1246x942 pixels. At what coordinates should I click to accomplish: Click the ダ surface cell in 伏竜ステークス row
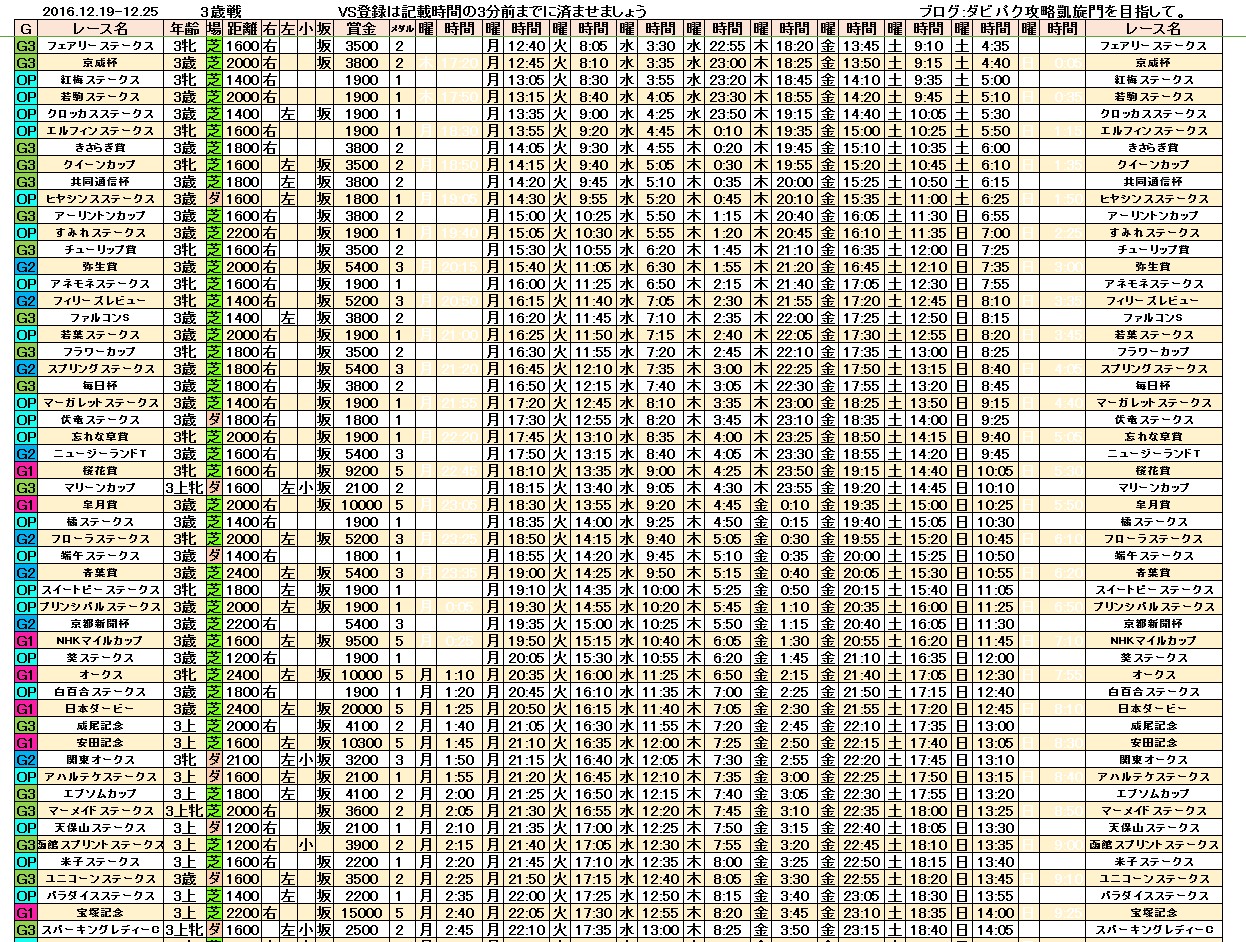213,420
